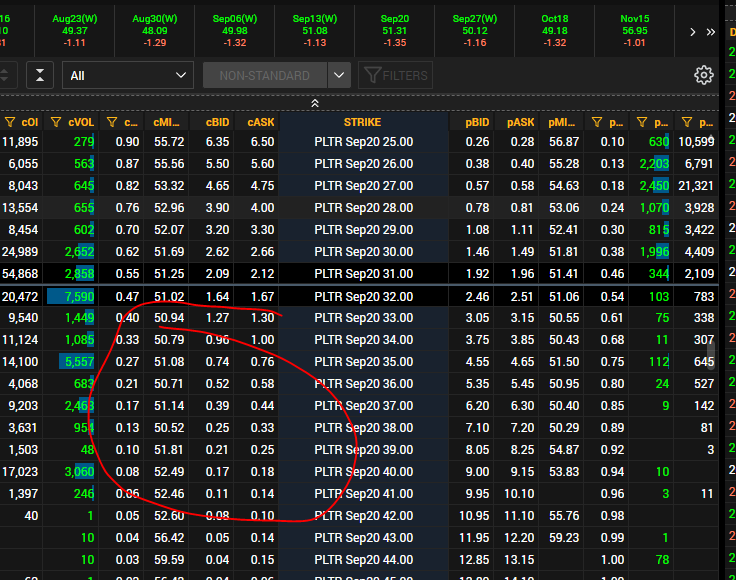The image size is (736, 580).
Task: Click call open interest 54,868 cell
Action: point(20,274)
